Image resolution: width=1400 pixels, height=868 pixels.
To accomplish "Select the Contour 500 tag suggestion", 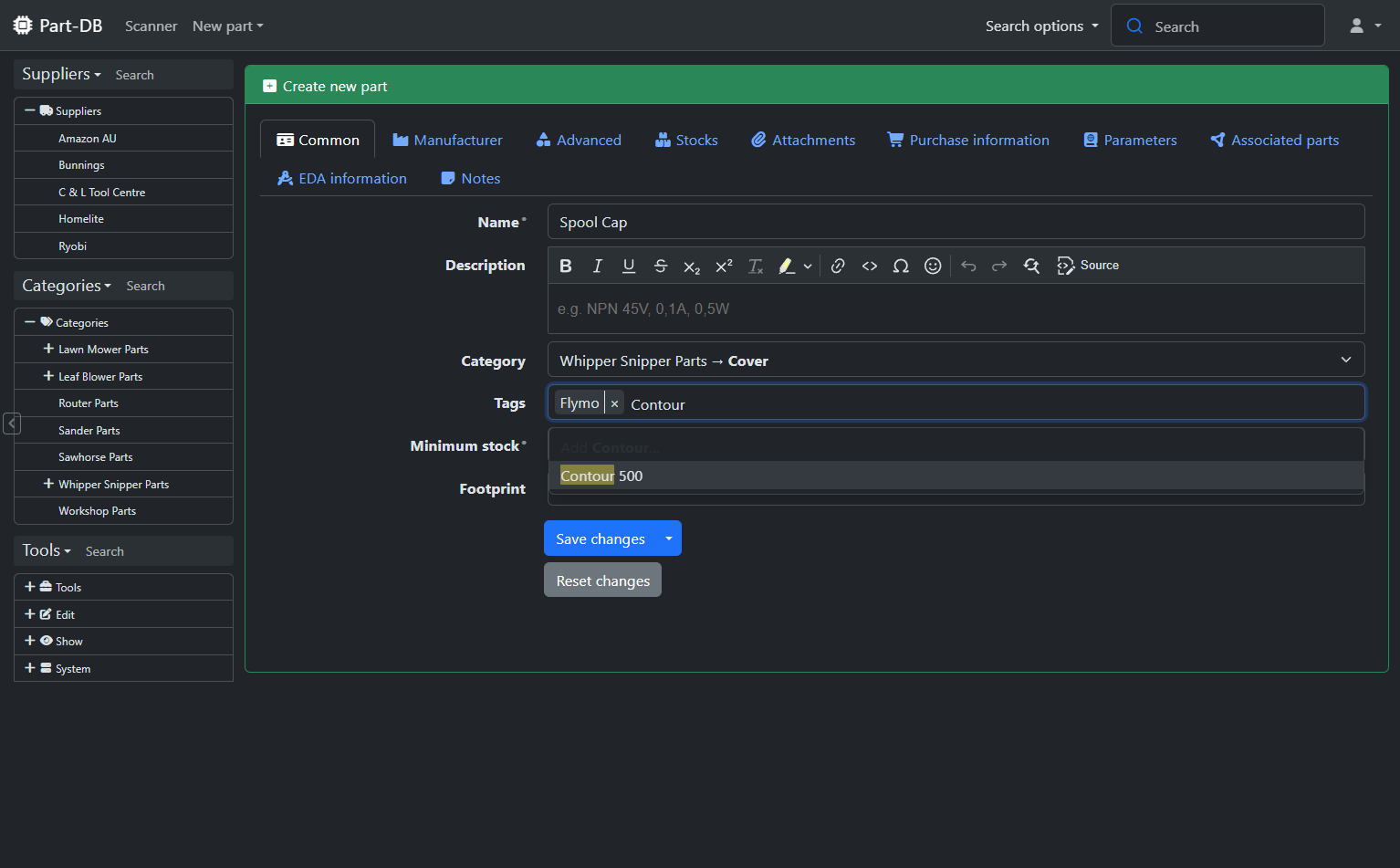I will click(x=956, y=476).
